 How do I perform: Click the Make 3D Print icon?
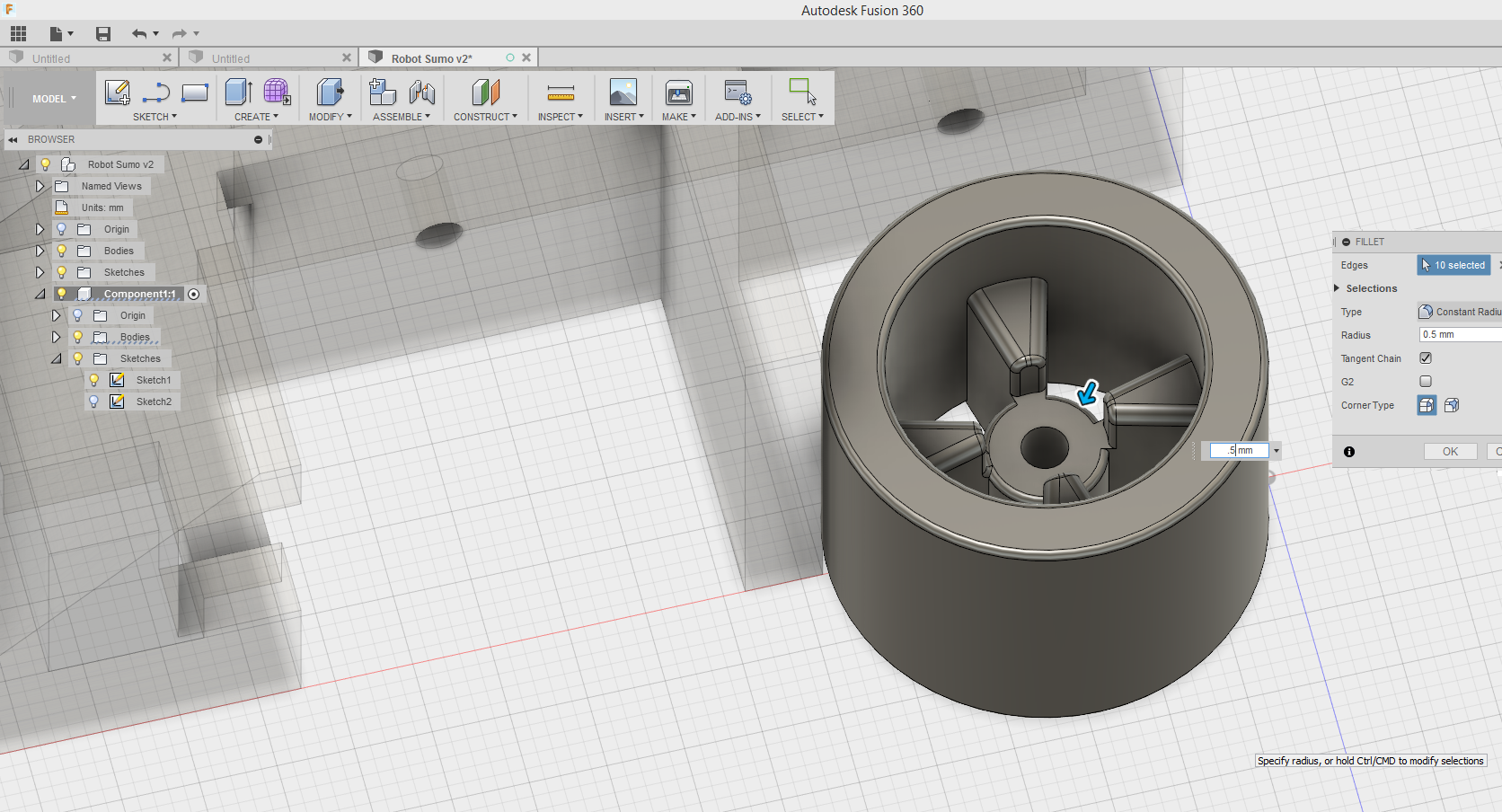point(678,91)
